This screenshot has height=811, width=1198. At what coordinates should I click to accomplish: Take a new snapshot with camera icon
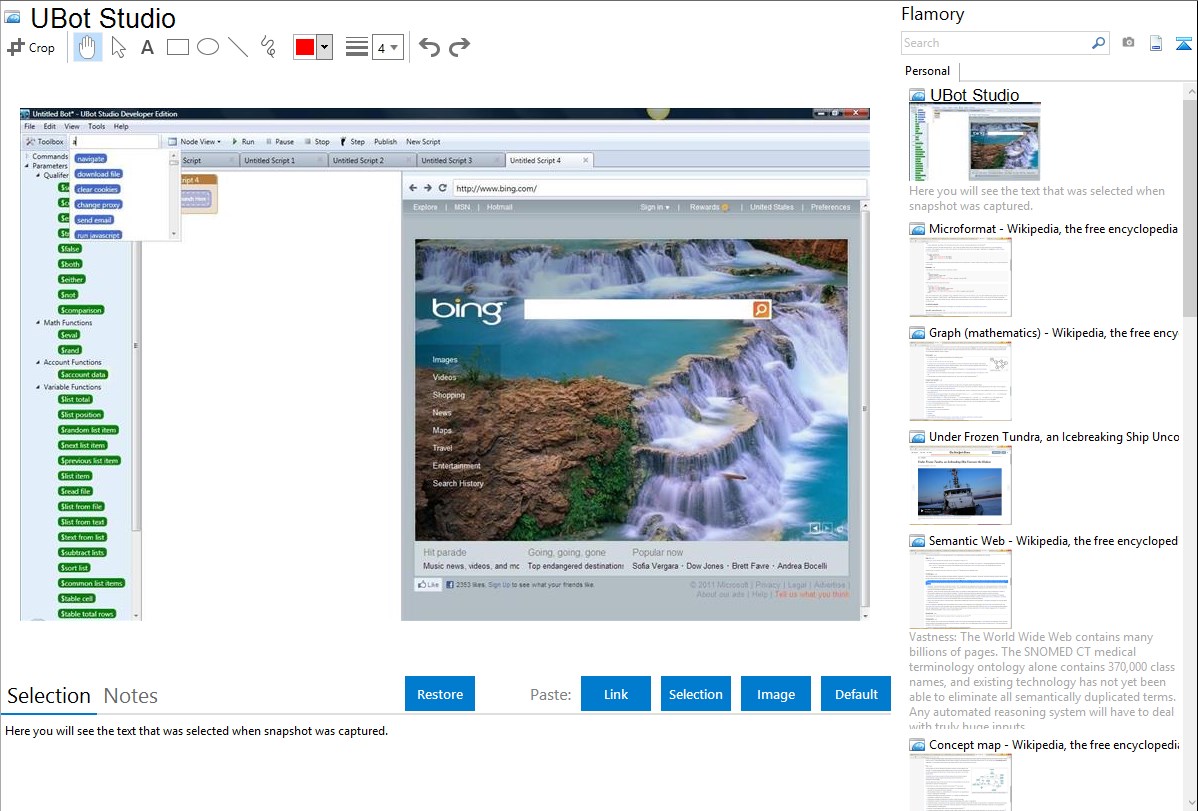1128,43
